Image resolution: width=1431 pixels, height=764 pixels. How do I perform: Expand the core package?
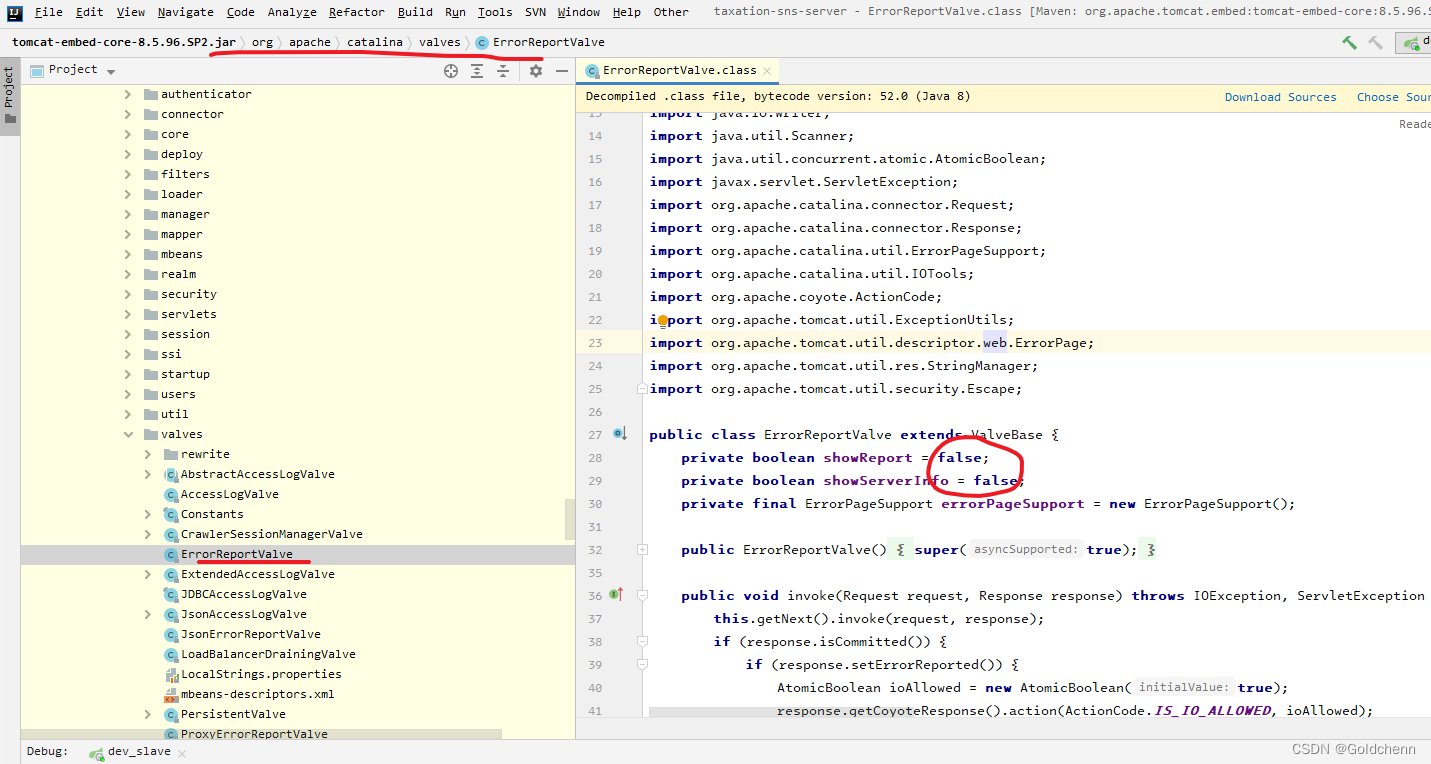click(127, 134)
